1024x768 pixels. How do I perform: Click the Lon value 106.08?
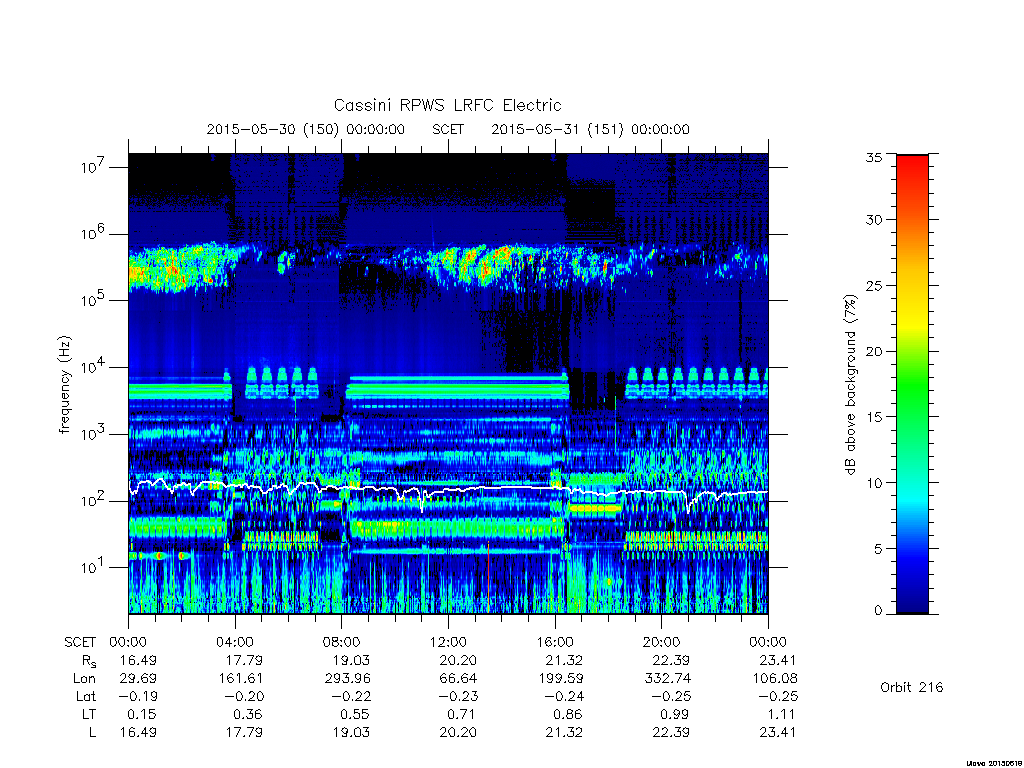[x=775, y=679]
